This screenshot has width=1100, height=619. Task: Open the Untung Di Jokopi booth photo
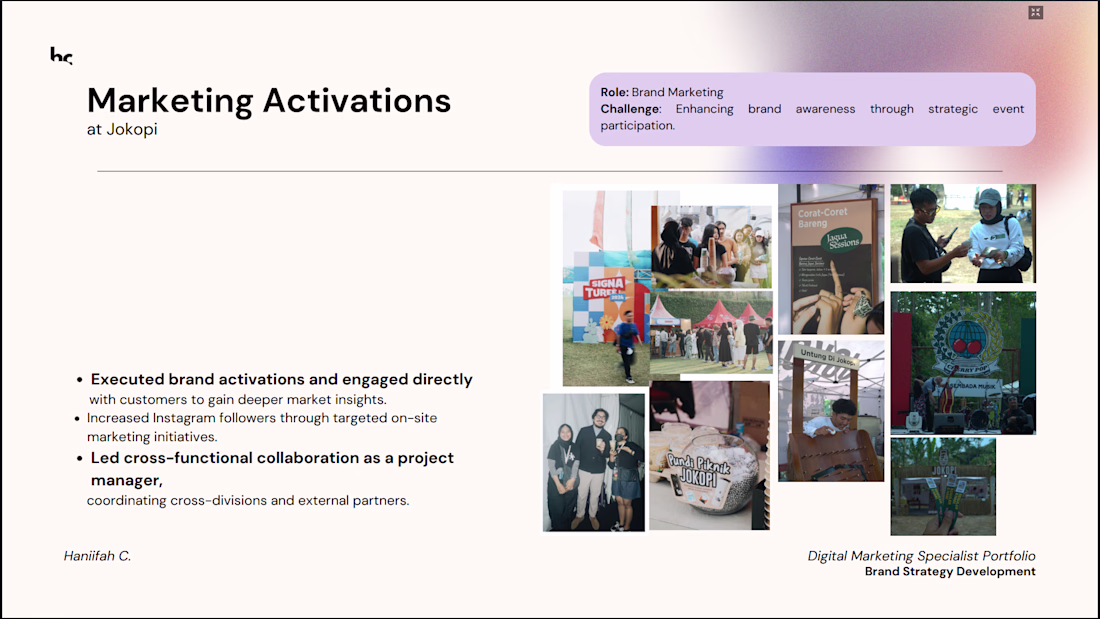point(831,411)
